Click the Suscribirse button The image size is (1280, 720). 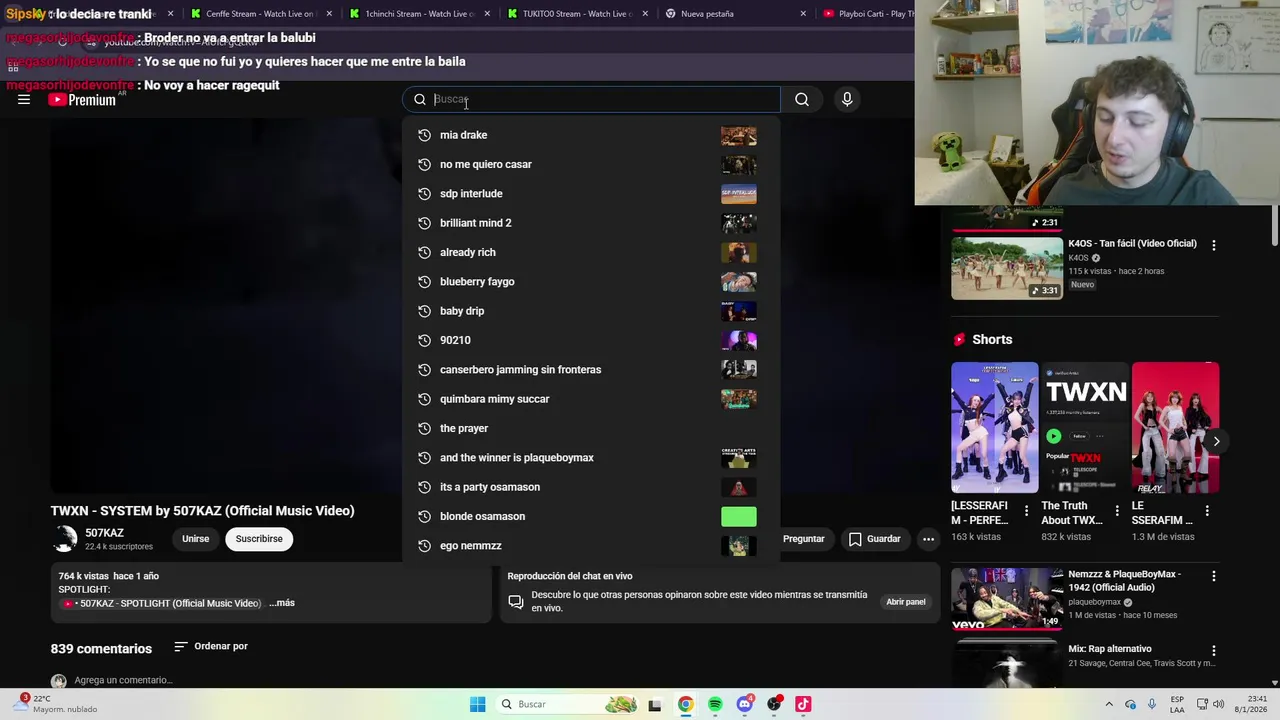tap(259, 539)
